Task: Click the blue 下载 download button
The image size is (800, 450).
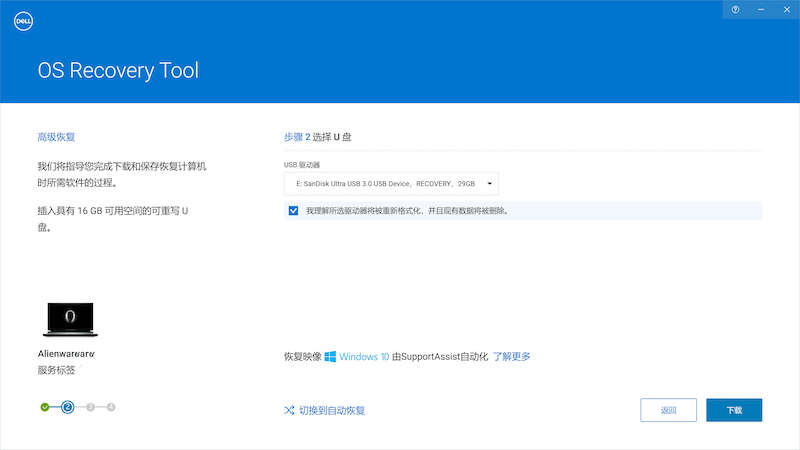Action: click(x=734, y=410)
